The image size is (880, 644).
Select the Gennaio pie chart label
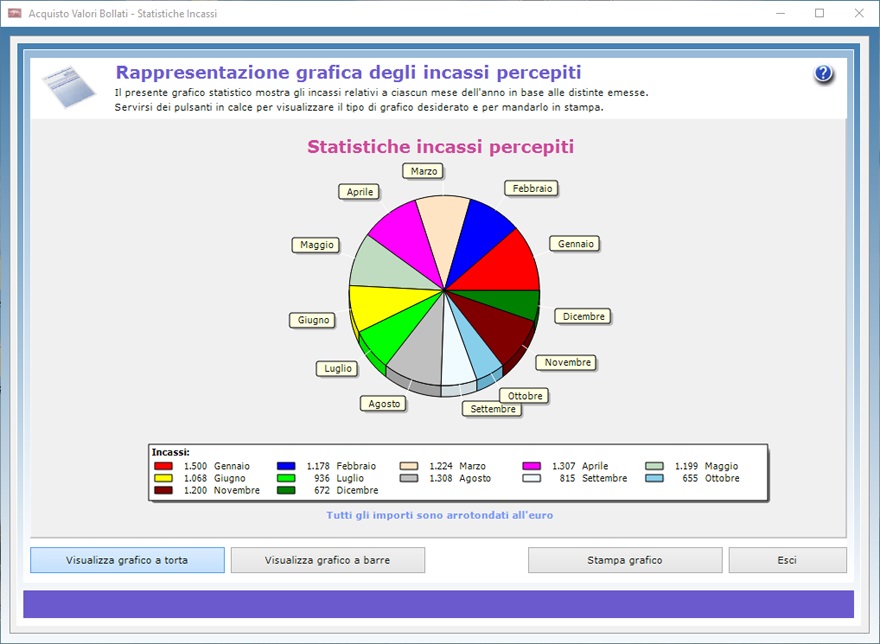click(x=575, y=244)
